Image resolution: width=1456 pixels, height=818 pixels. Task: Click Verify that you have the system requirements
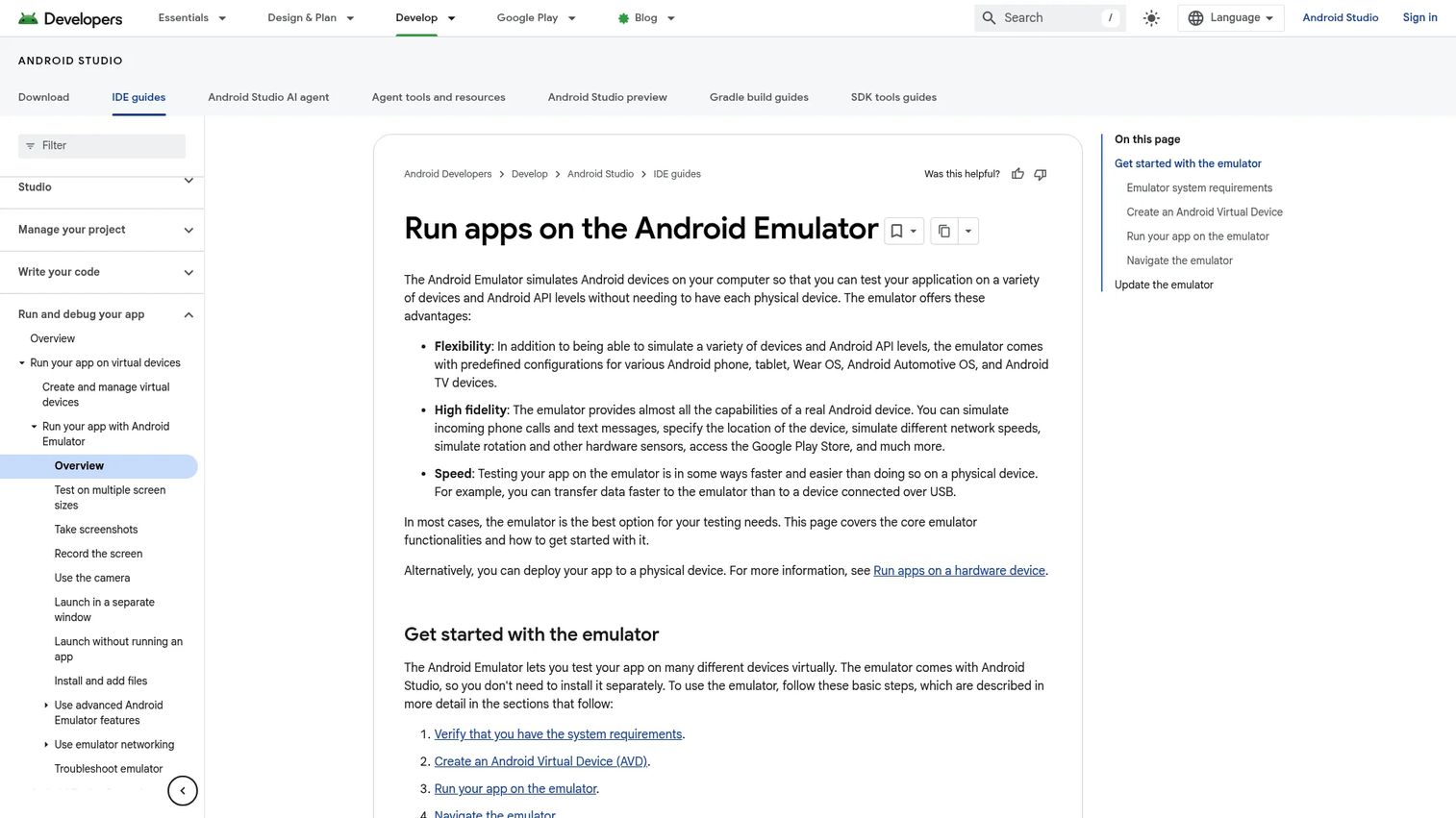[x=558, y=734]
